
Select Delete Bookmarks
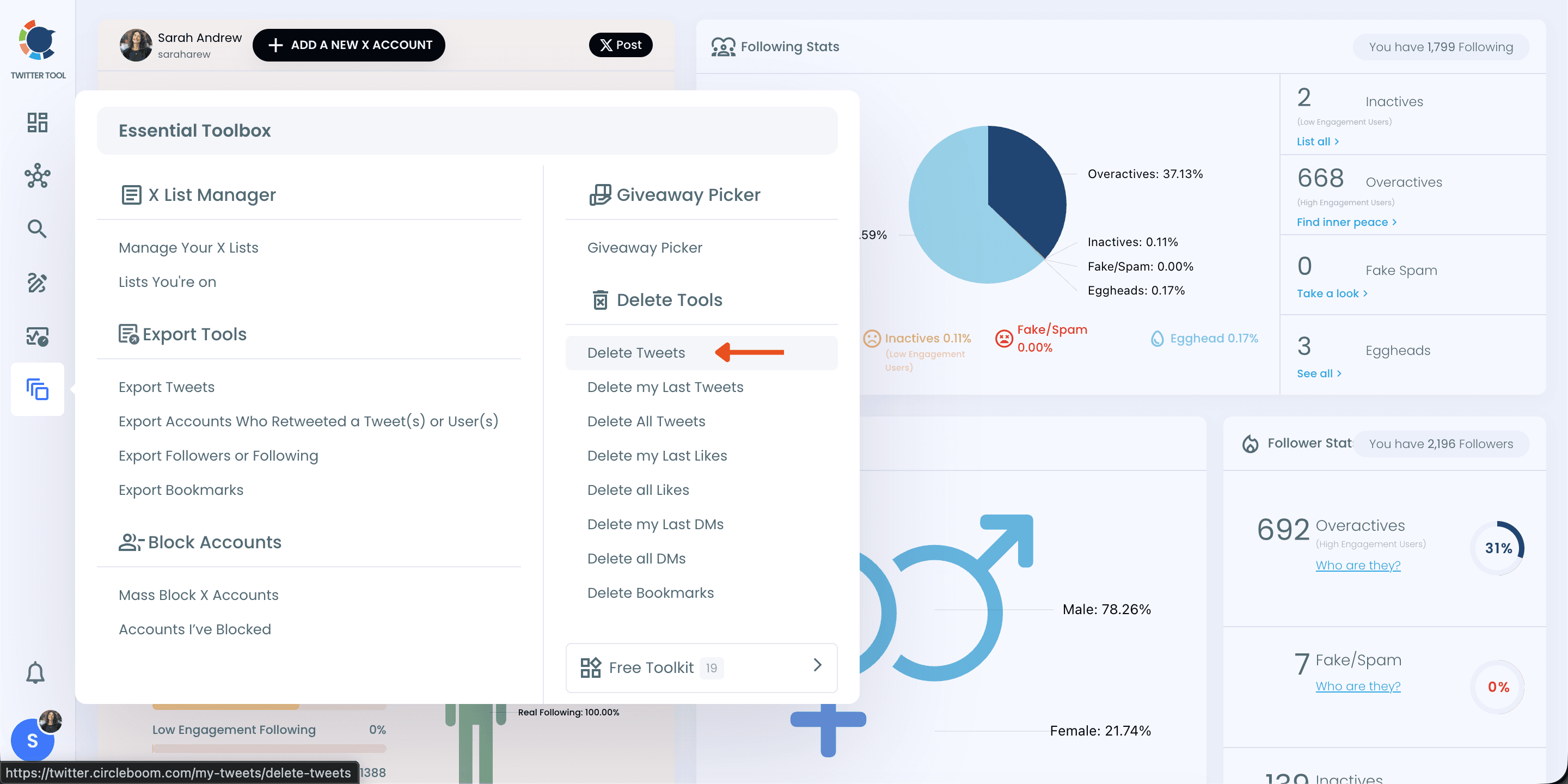tap(651, 593)
